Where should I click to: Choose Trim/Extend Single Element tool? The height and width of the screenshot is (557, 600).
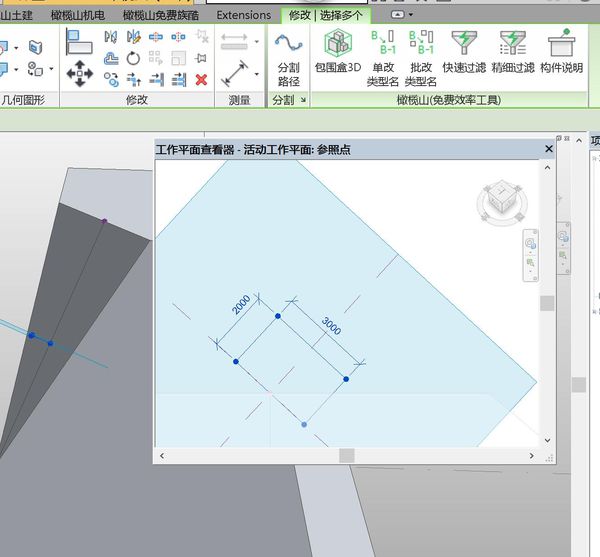(x=156, y=80)
